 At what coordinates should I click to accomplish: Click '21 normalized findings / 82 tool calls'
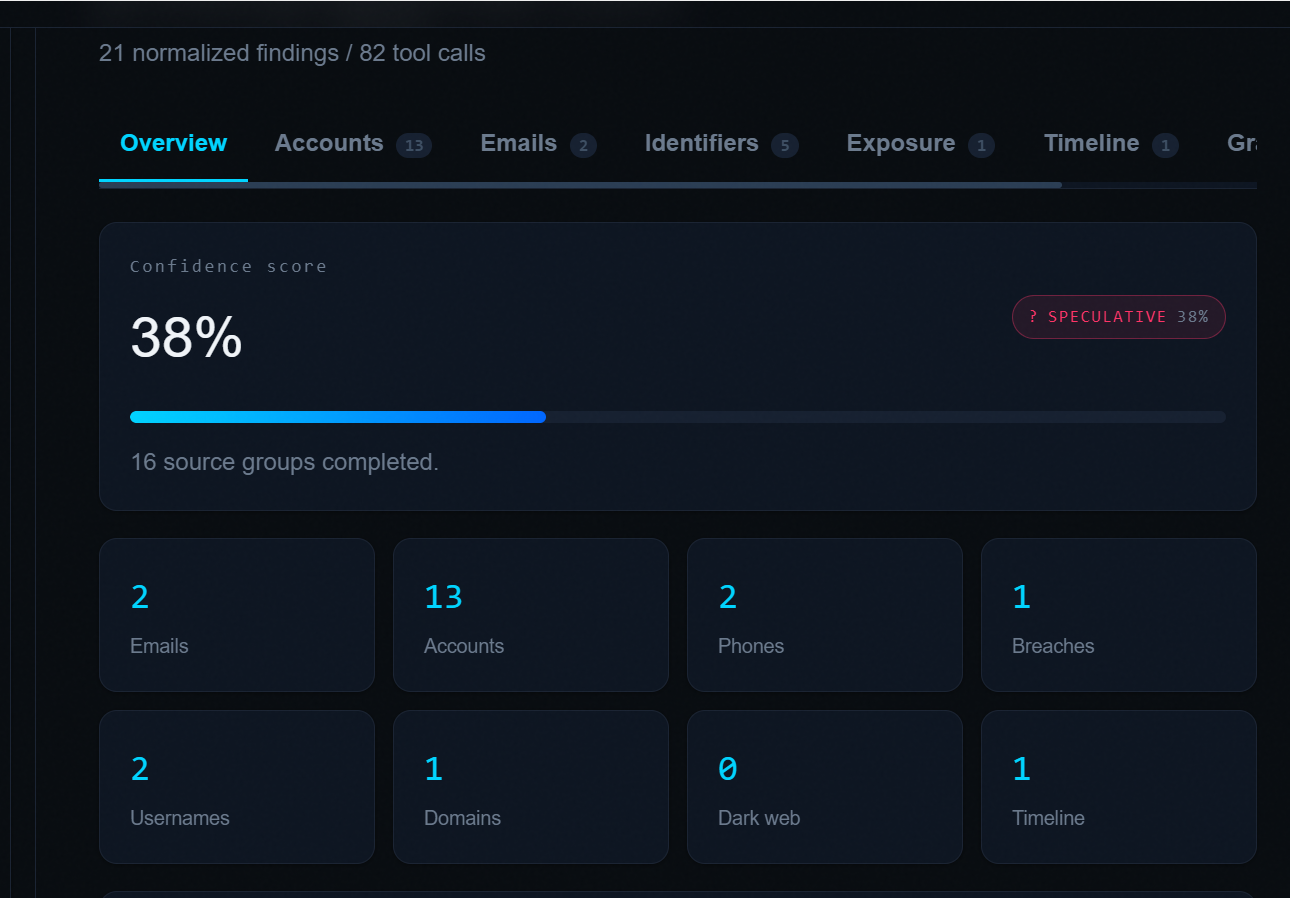[292, 53]
